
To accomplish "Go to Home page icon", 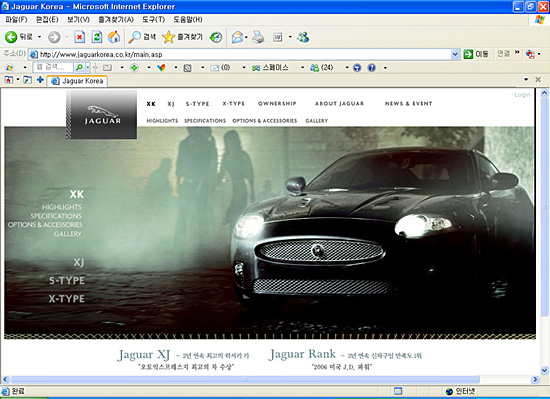I will tap(114, 37).
